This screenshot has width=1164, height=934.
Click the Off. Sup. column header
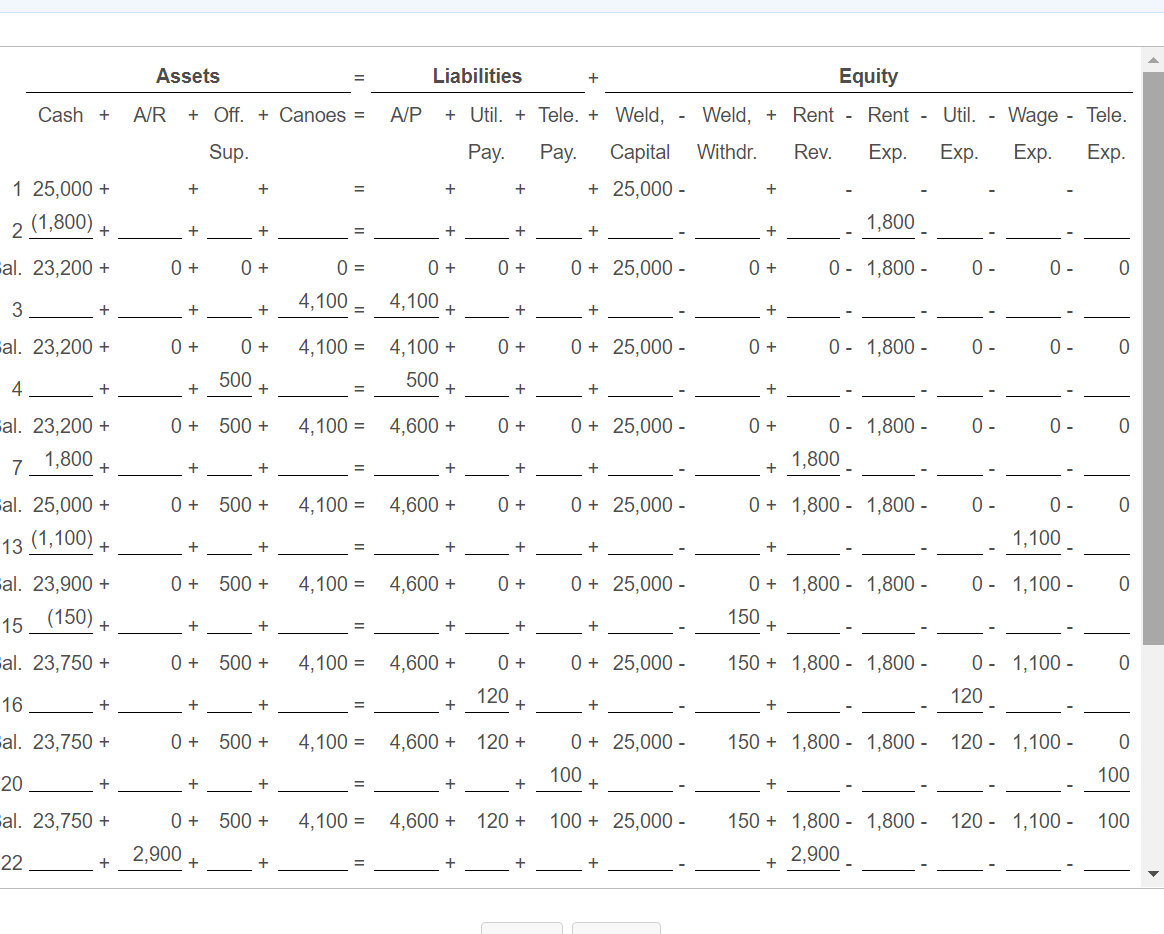(229, 134)
